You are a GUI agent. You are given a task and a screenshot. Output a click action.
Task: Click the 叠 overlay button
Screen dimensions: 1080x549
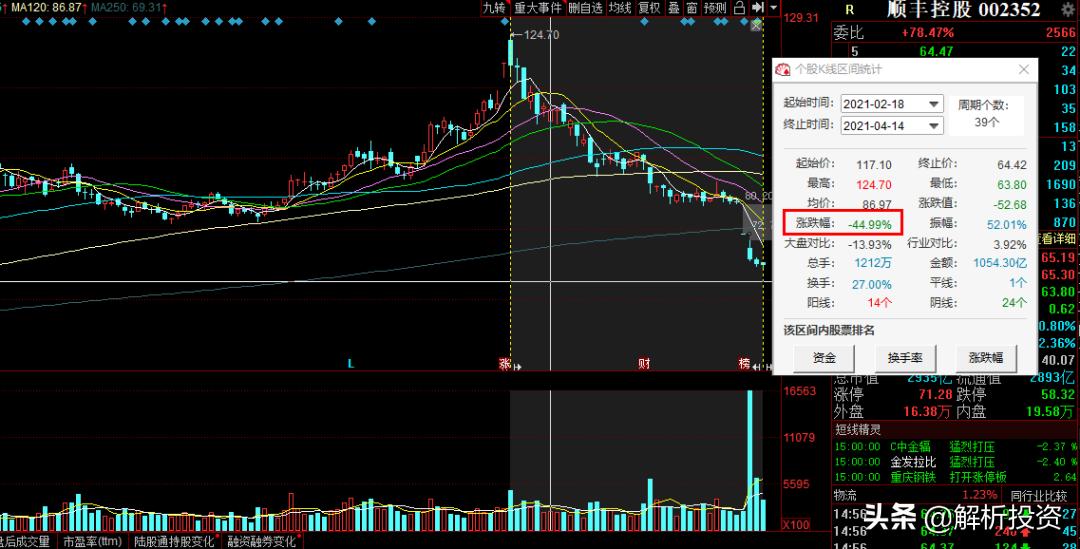(x=674, y=8)
